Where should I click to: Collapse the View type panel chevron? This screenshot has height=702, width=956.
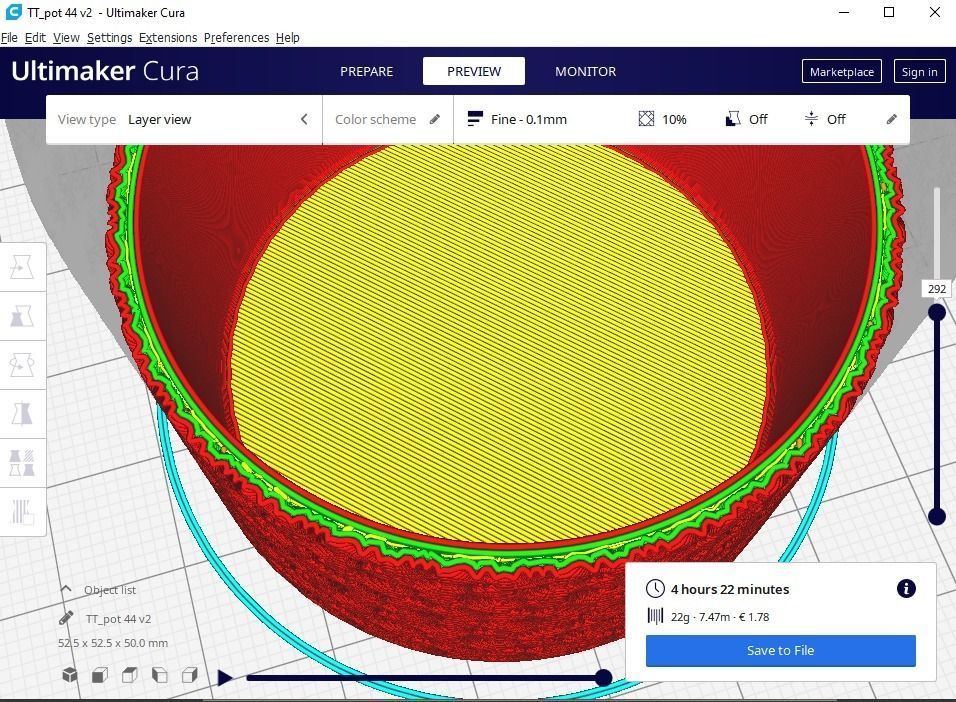tap(304, 120)
